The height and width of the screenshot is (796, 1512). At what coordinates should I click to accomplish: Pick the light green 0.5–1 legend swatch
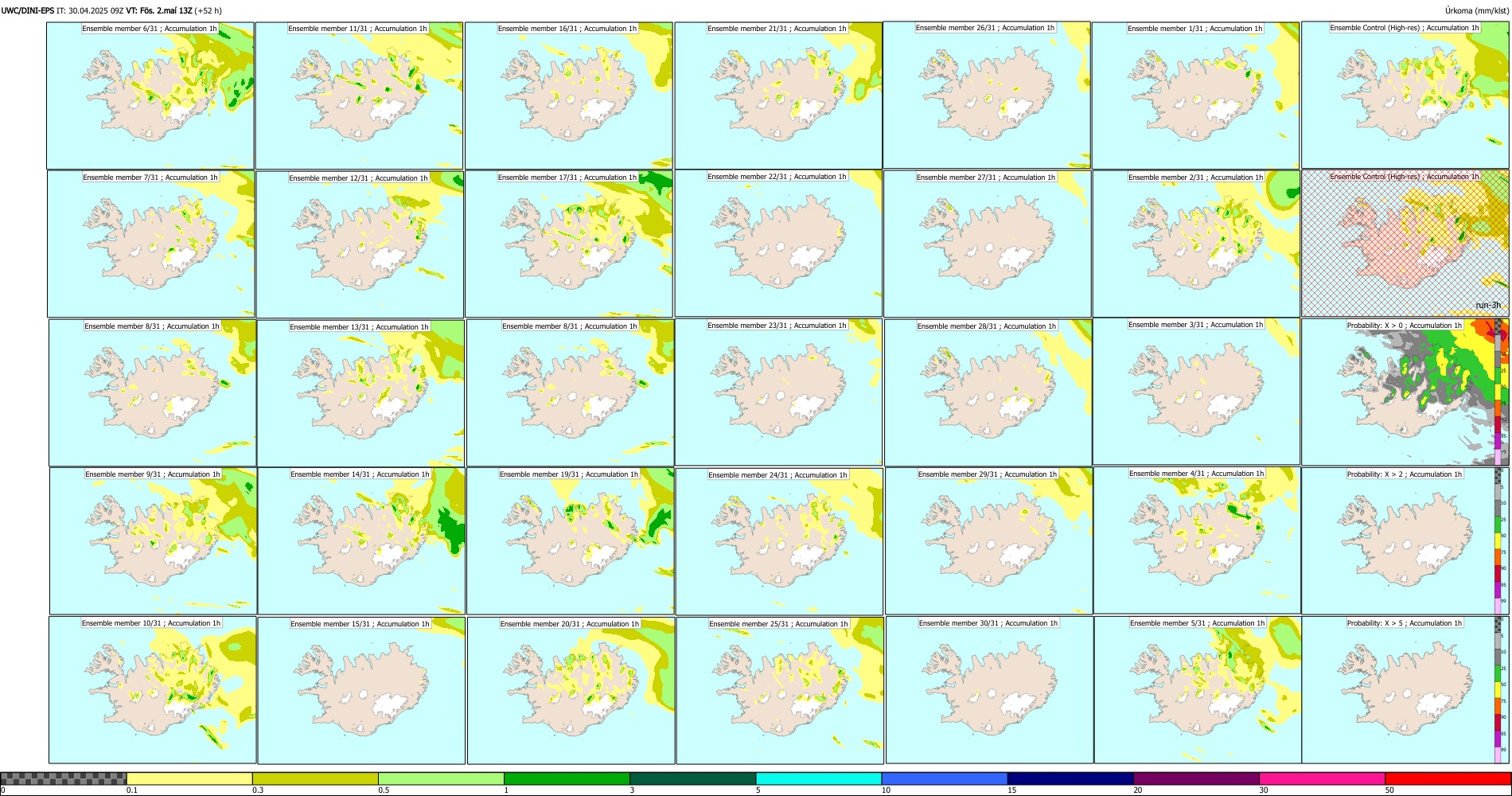(x=441, y=778)
